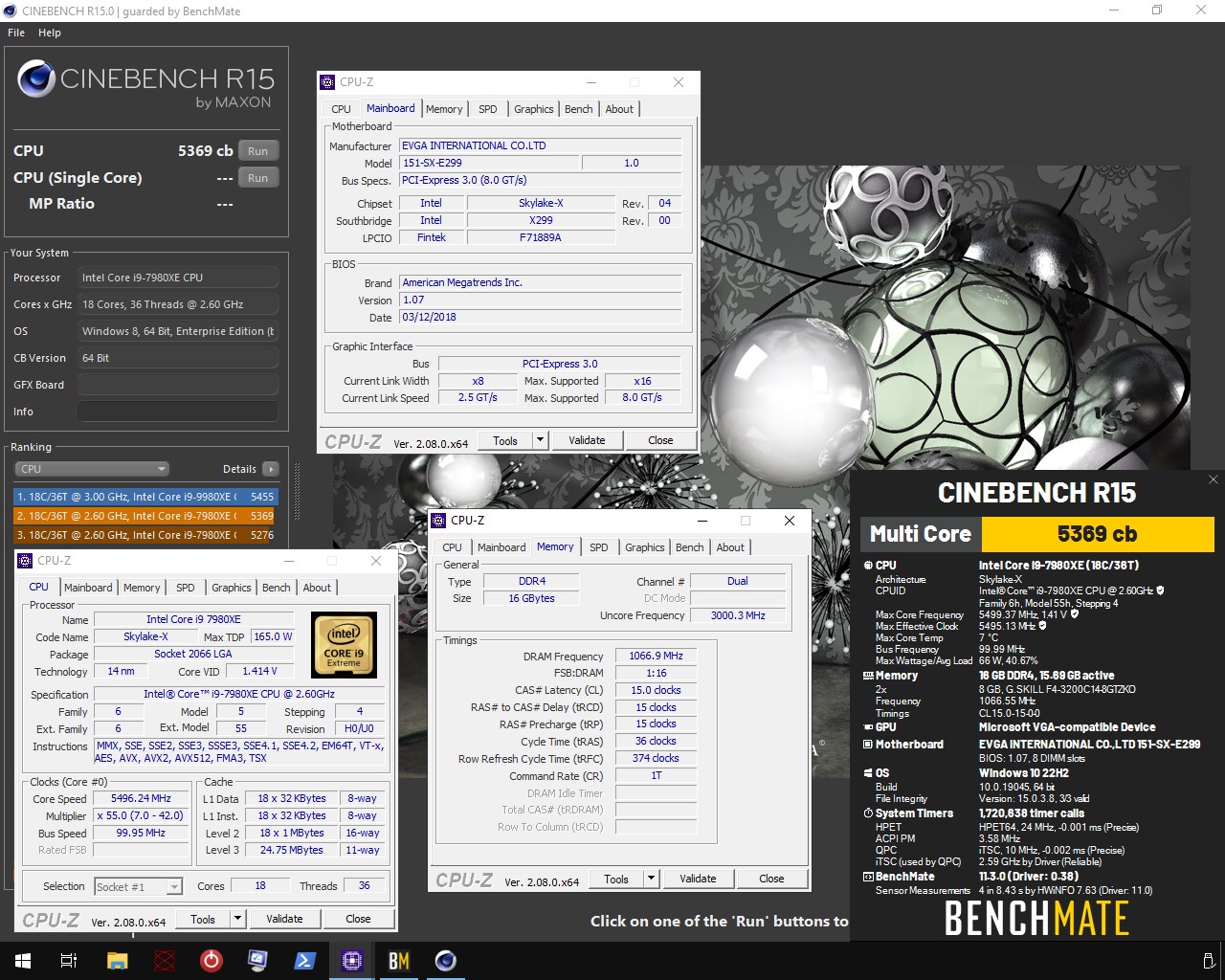The width and height of the screenshot is (1225, 980).
Task: Click the 5369 cb Multi Core score
Action: point(1098,534)
